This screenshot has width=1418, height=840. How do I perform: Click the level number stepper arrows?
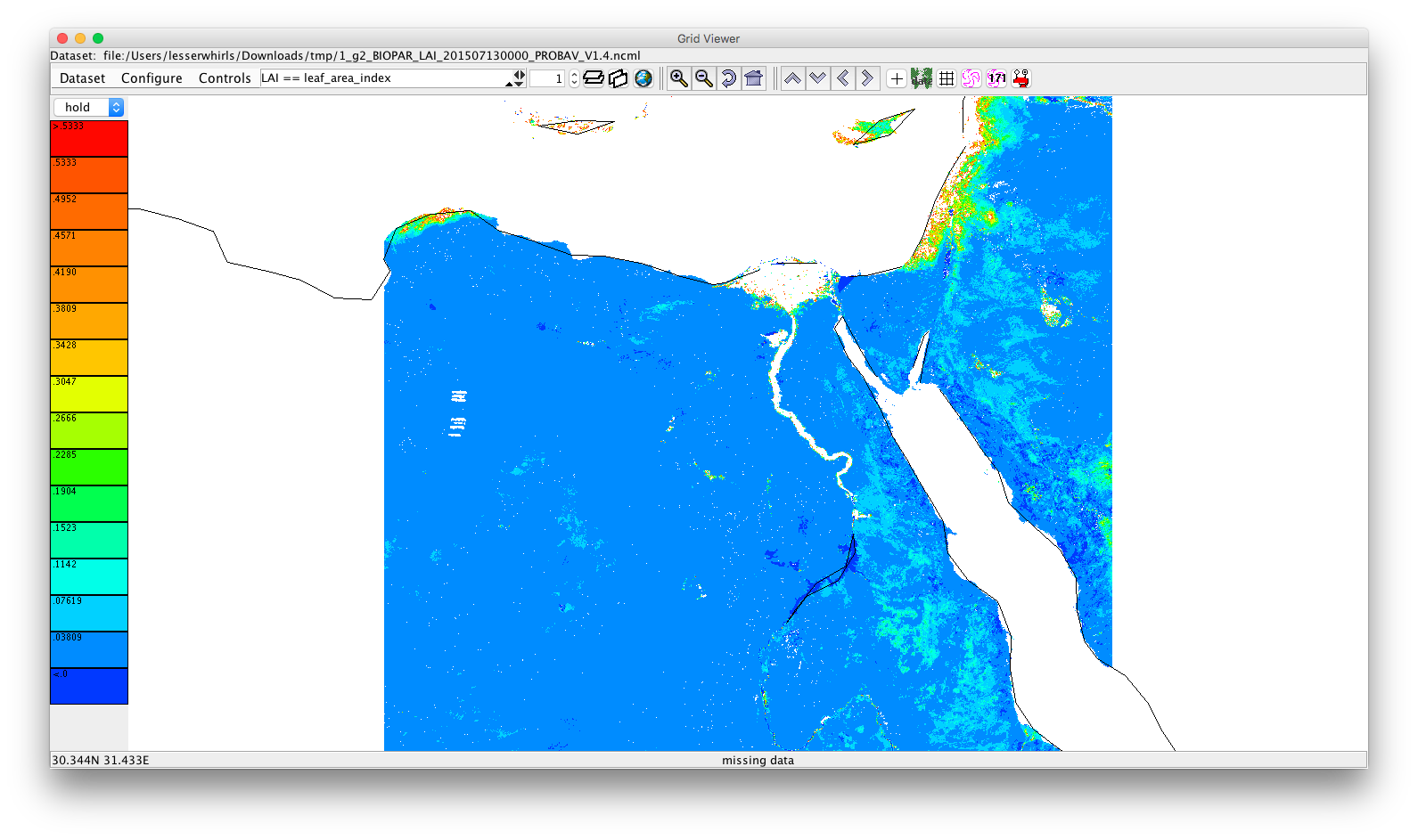coord(574,78)
